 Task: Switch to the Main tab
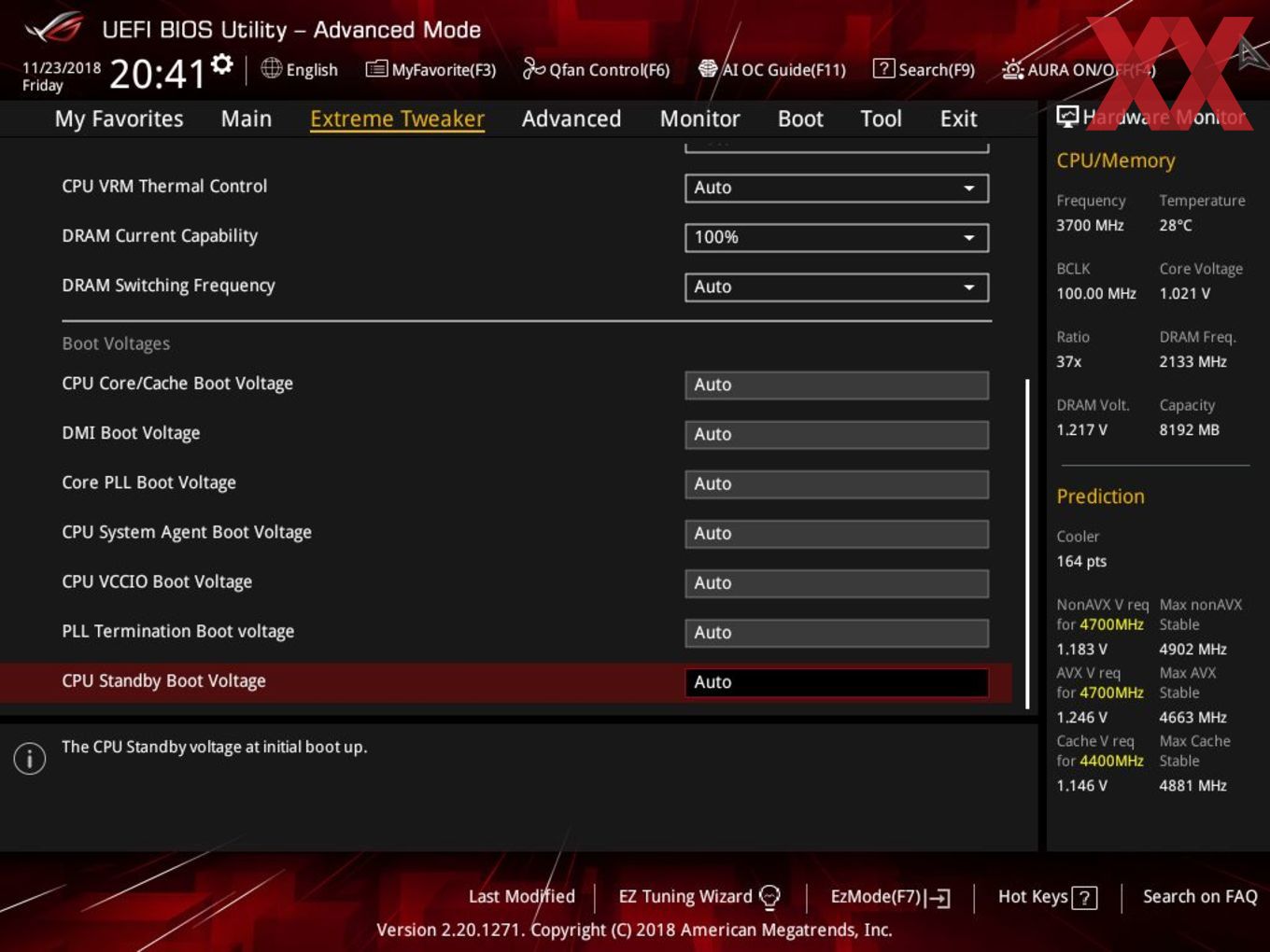point(247,119)
